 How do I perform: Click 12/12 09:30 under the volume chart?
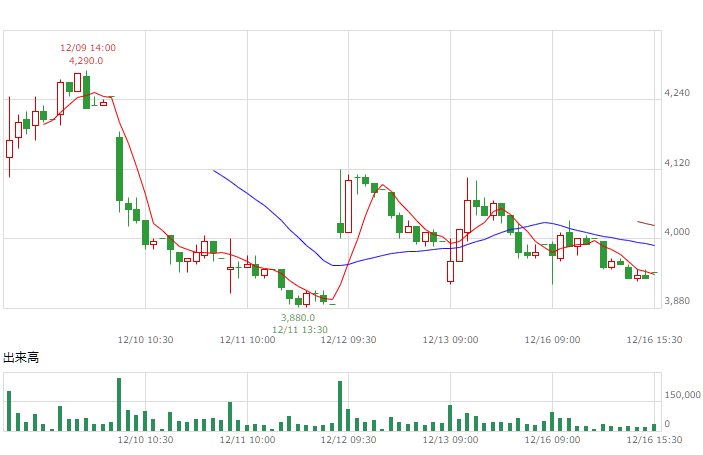click(x=348, y=439)
